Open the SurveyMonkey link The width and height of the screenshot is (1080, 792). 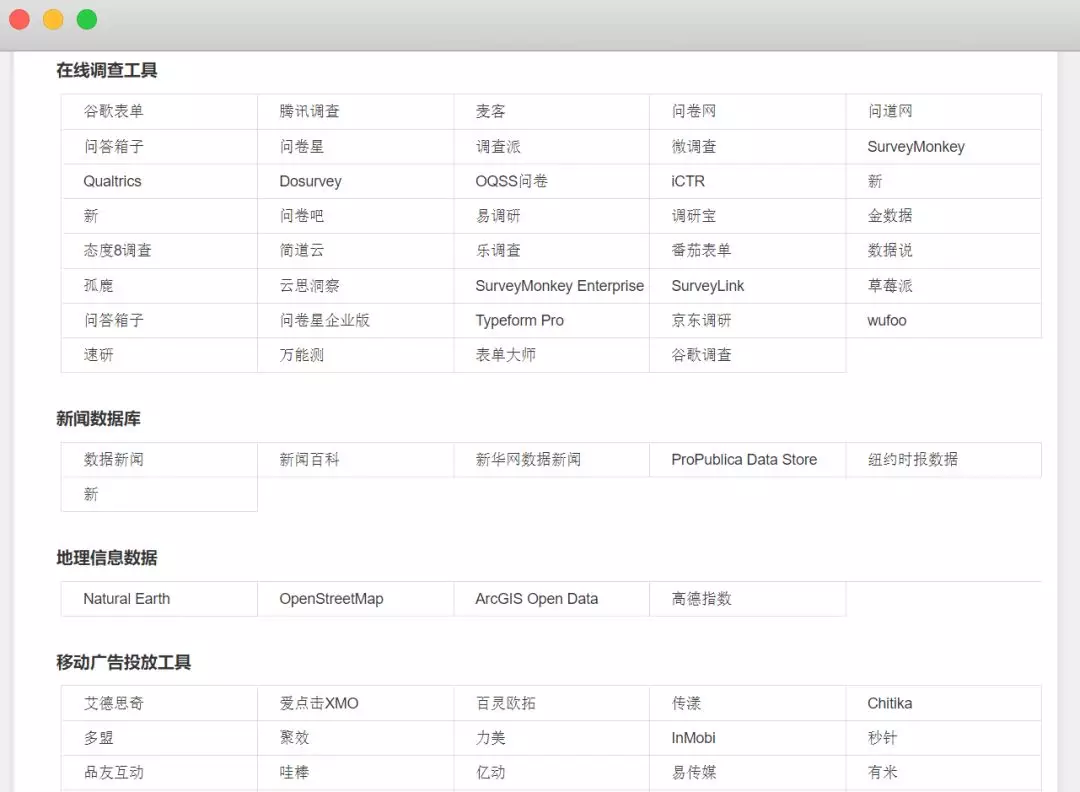[915, 147]
